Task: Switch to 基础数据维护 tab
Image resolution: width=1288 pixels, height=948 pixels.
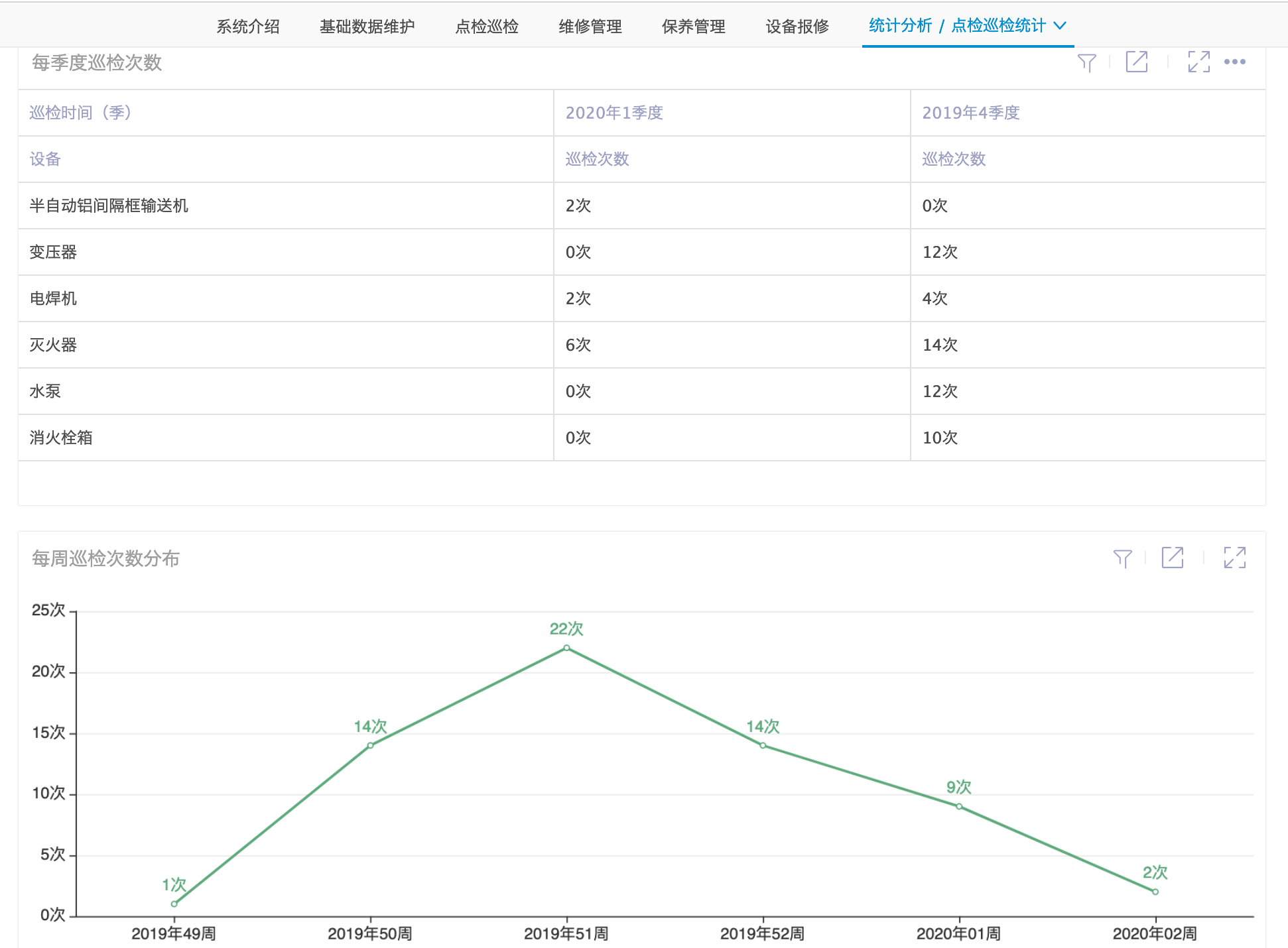Action: (367, 27)
